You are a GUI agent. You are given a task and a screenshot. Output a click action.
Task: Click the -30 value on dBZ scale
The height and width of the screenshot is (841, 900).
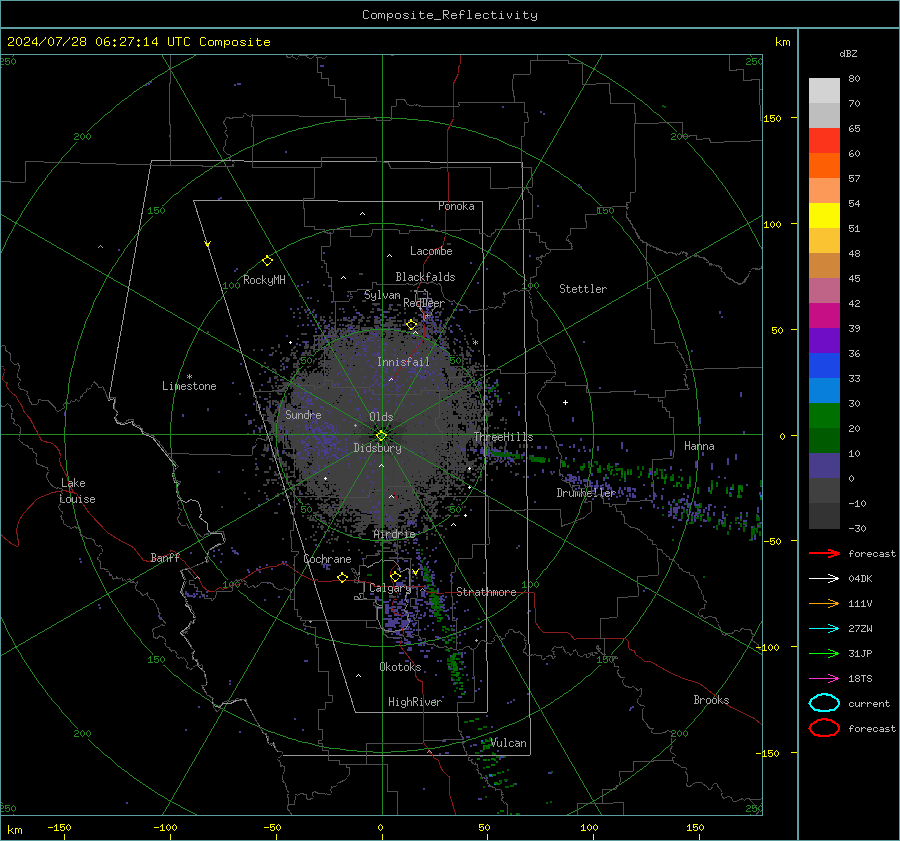pyautogui.click(x=857, y=529)
